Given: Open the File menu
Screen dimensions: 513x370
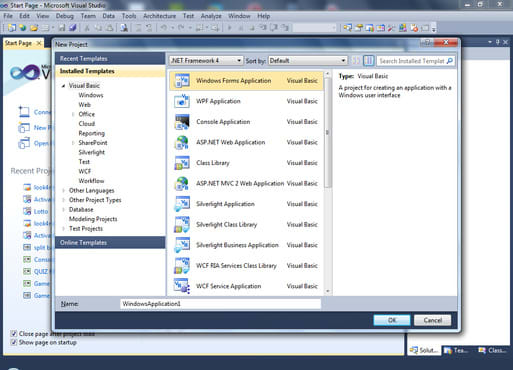Looking at the screenshot, I should coord(8,16).
